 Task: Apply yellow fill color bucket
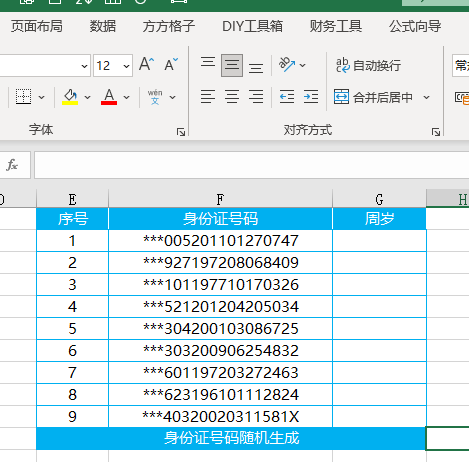tap(70, 97)
